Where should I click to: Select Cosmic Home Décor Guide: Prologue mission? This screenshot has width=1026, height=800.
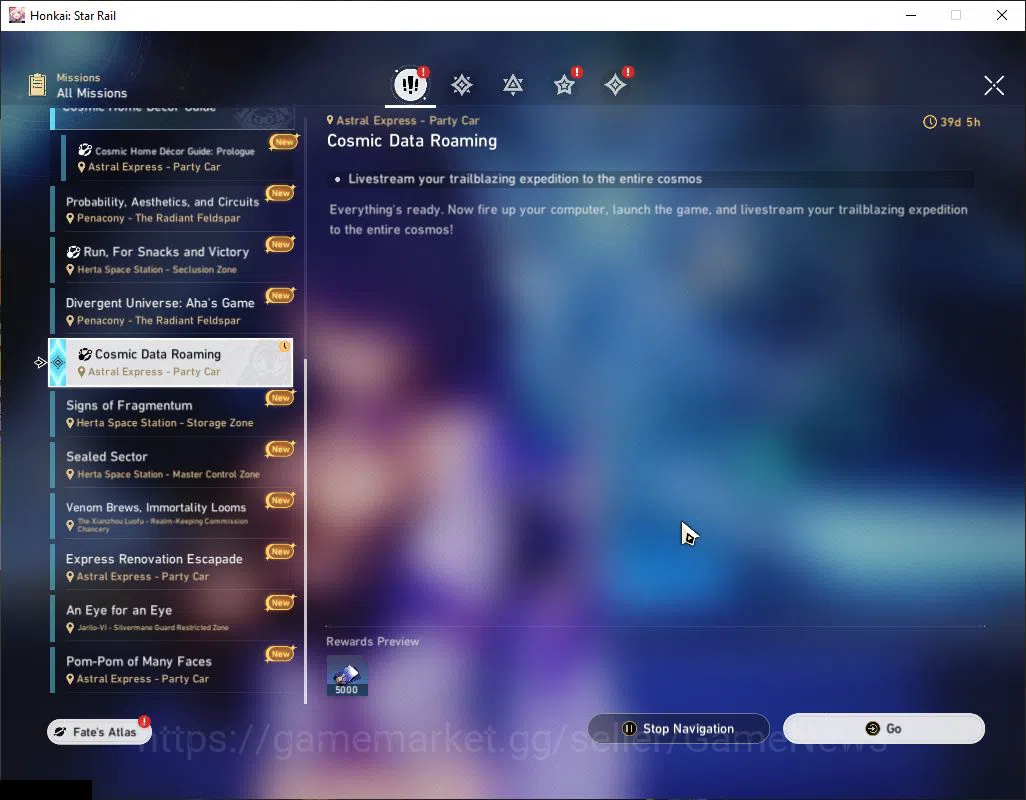click(177, 158)
